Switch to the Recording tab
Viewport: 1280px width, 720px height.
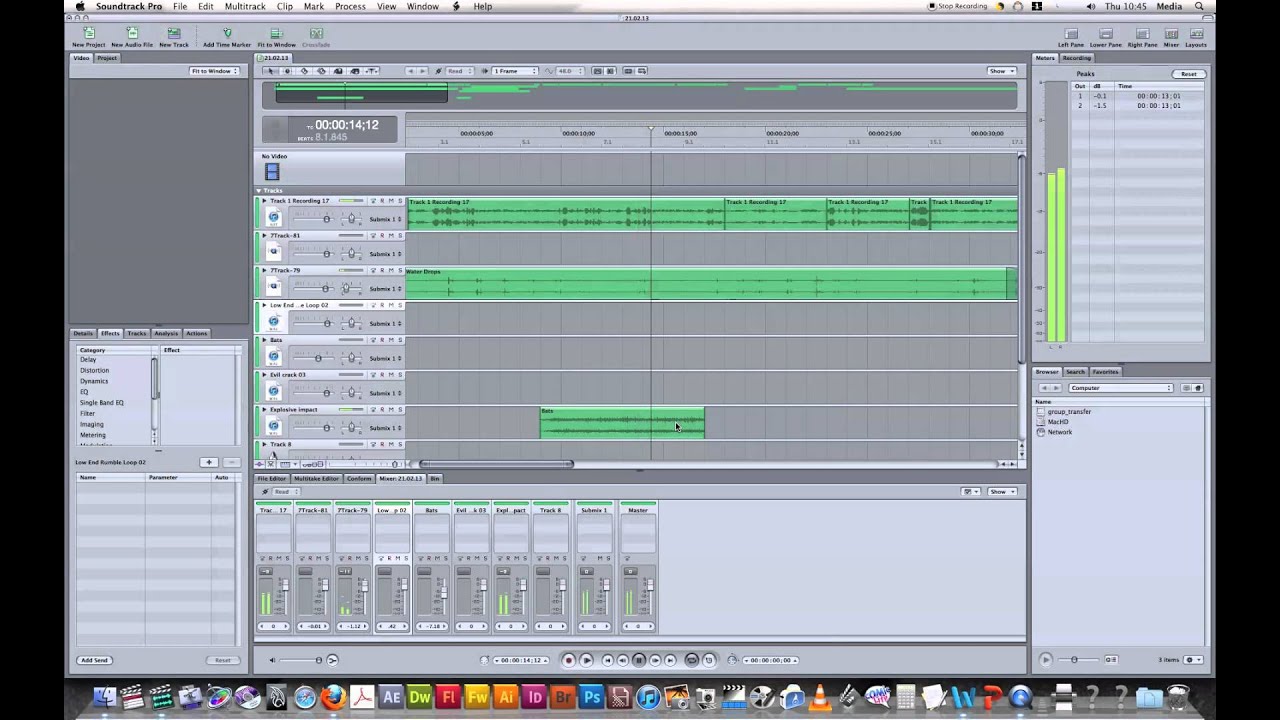point(1077,58)
